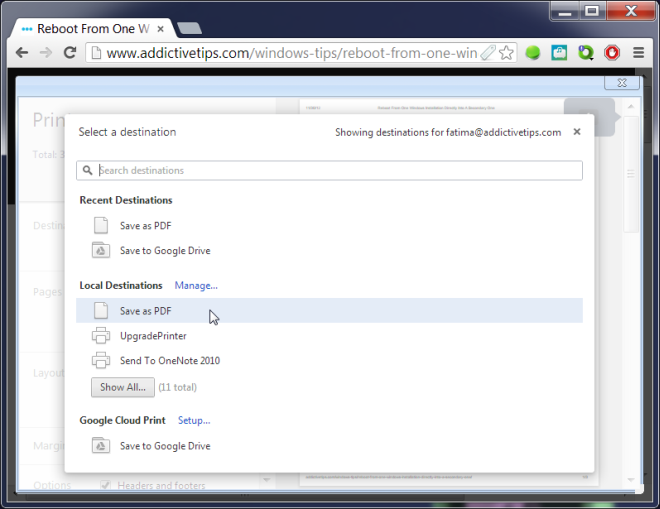660x509 pixels.
Task: Bookmark this page with the star icon
Action: (506, 53)
